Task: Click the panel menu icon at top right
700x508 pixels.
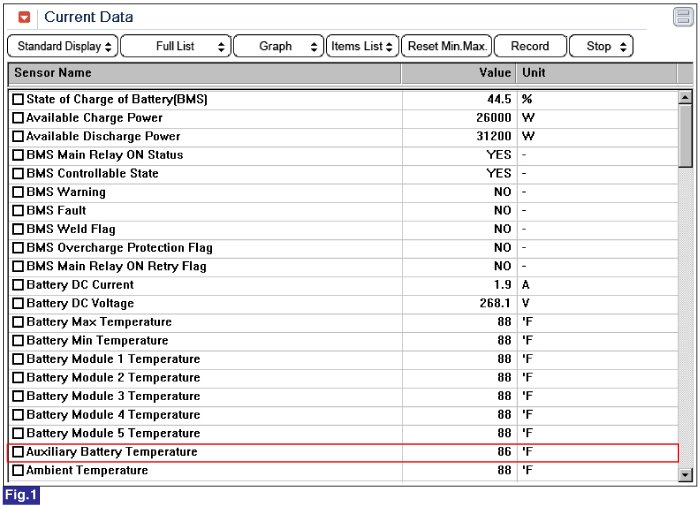Action: [682, 17]
